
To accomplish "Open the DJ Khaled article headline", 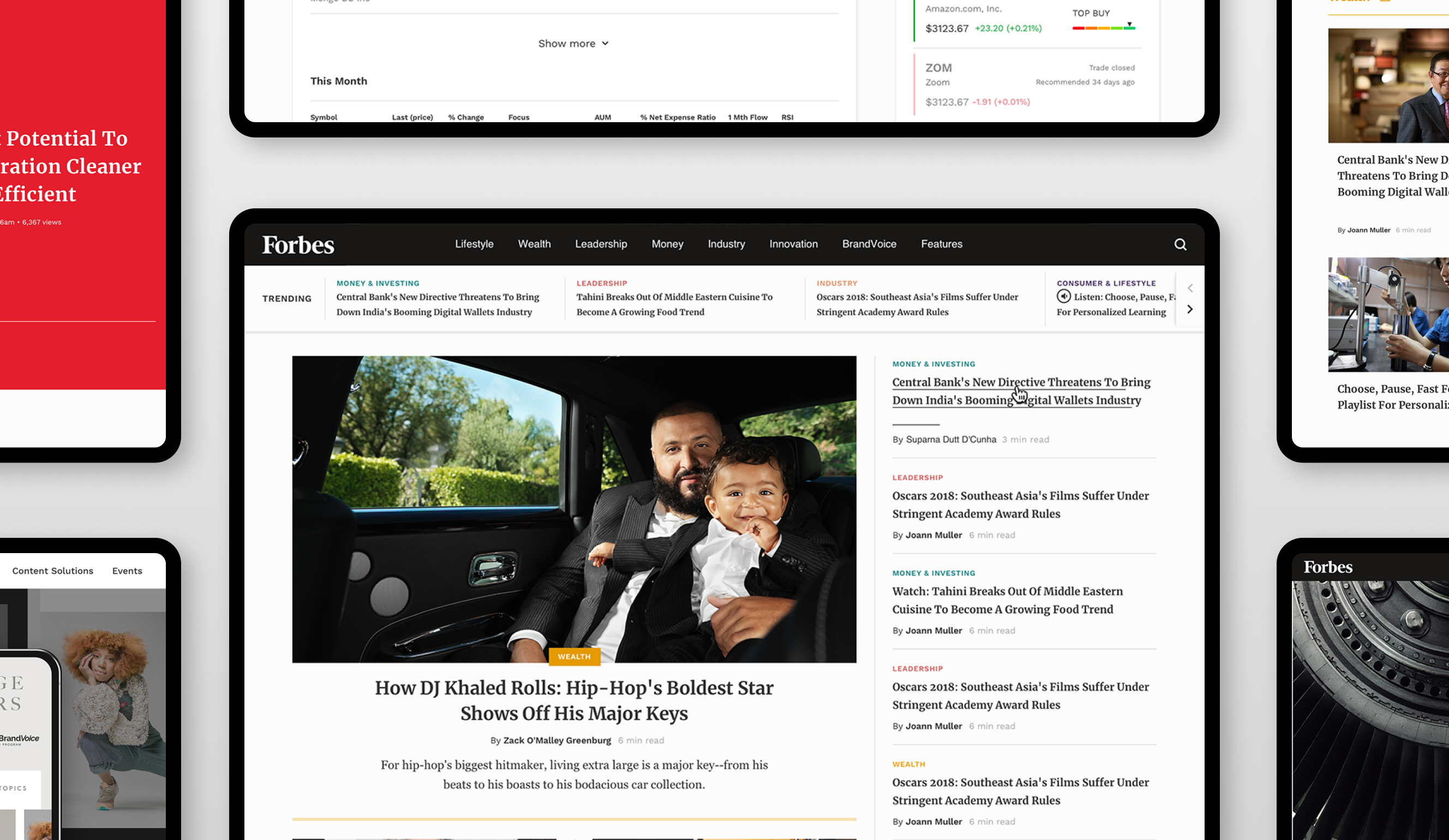I will point(574,700).
